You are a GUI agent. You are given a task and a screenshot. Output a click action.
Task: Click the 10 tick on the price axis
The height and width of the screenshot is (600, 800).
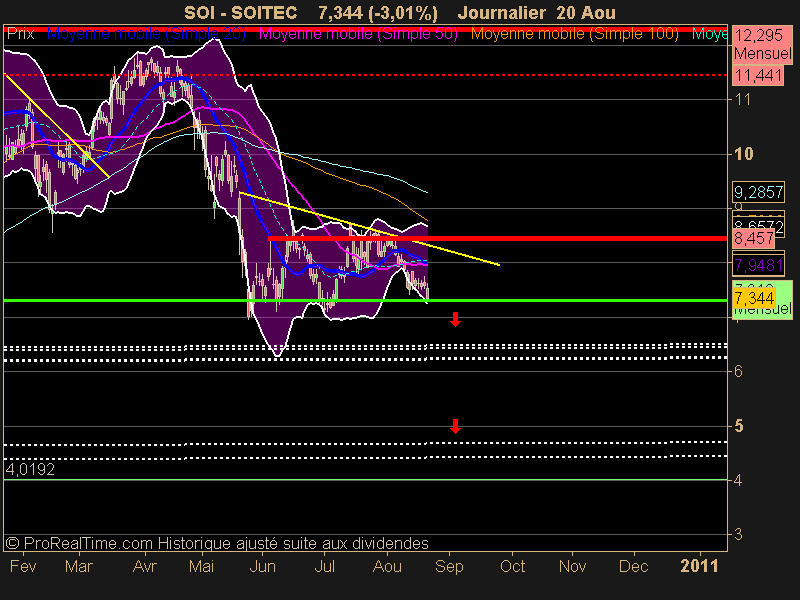pos(743,154)
